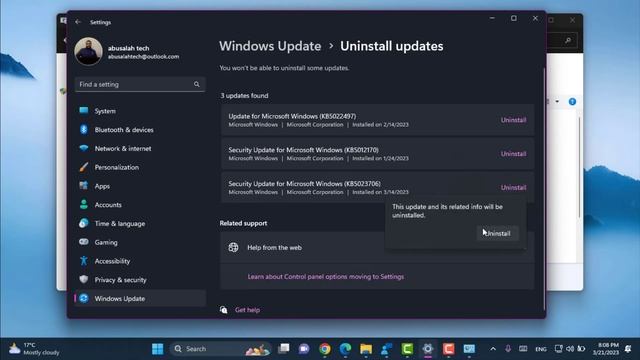
Task: Click the globe icon beside Help from the web
Action: pos(233,247)
